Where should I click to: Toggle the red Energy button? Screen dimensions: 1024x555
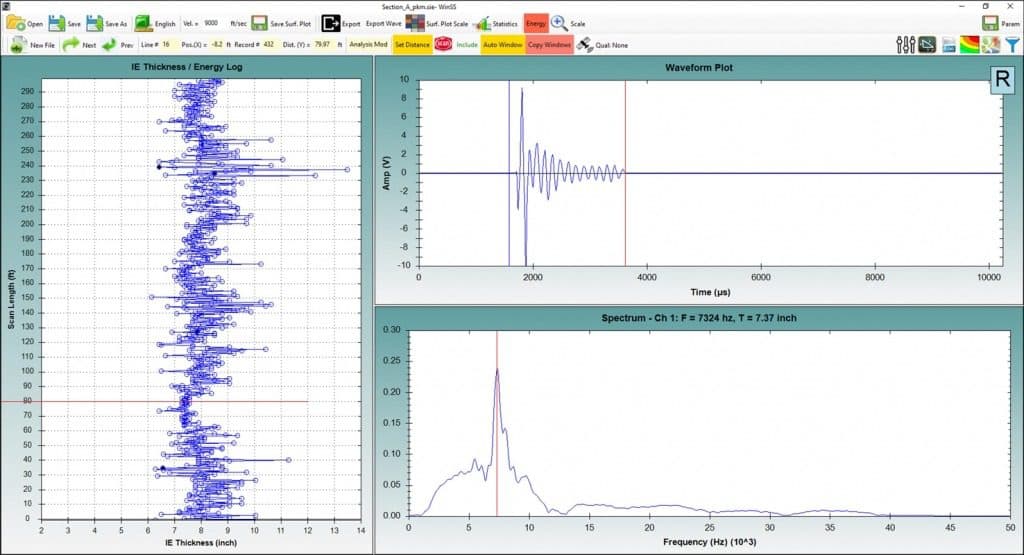(535, 23)
